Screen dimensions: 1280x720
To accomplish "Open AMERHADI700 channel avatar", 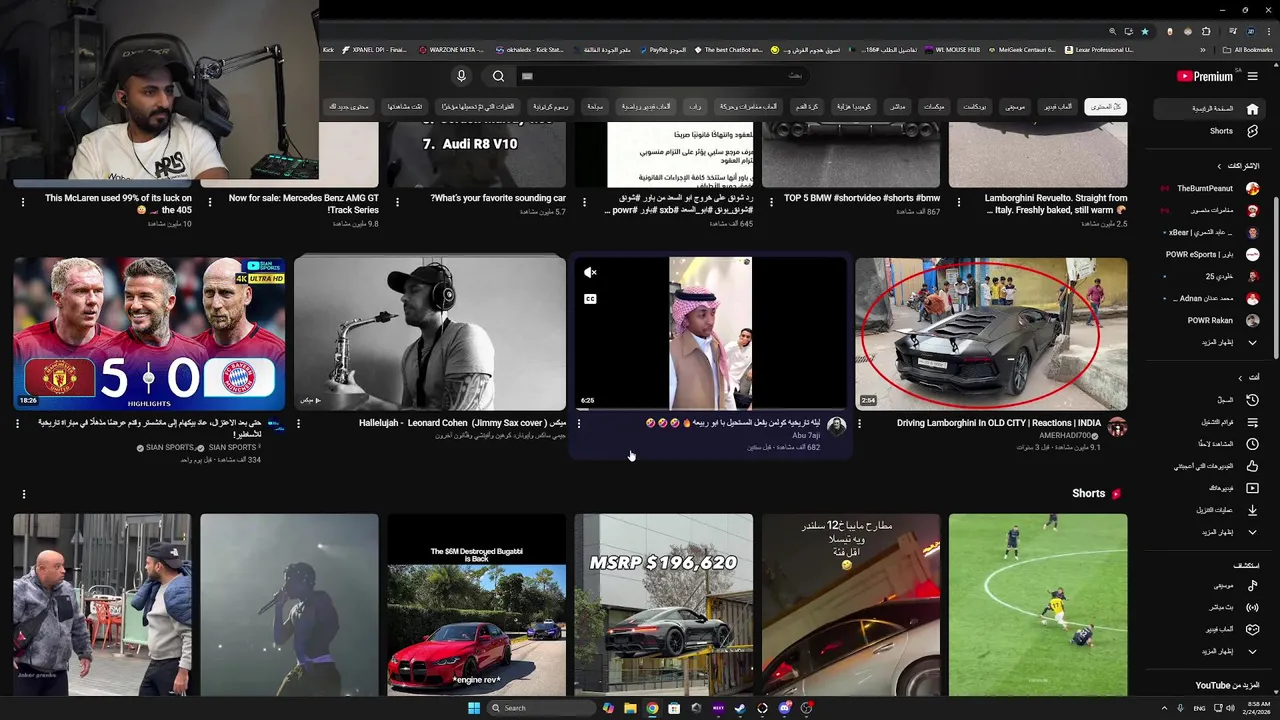I will pyautogui.click(x=1117, y=427).
